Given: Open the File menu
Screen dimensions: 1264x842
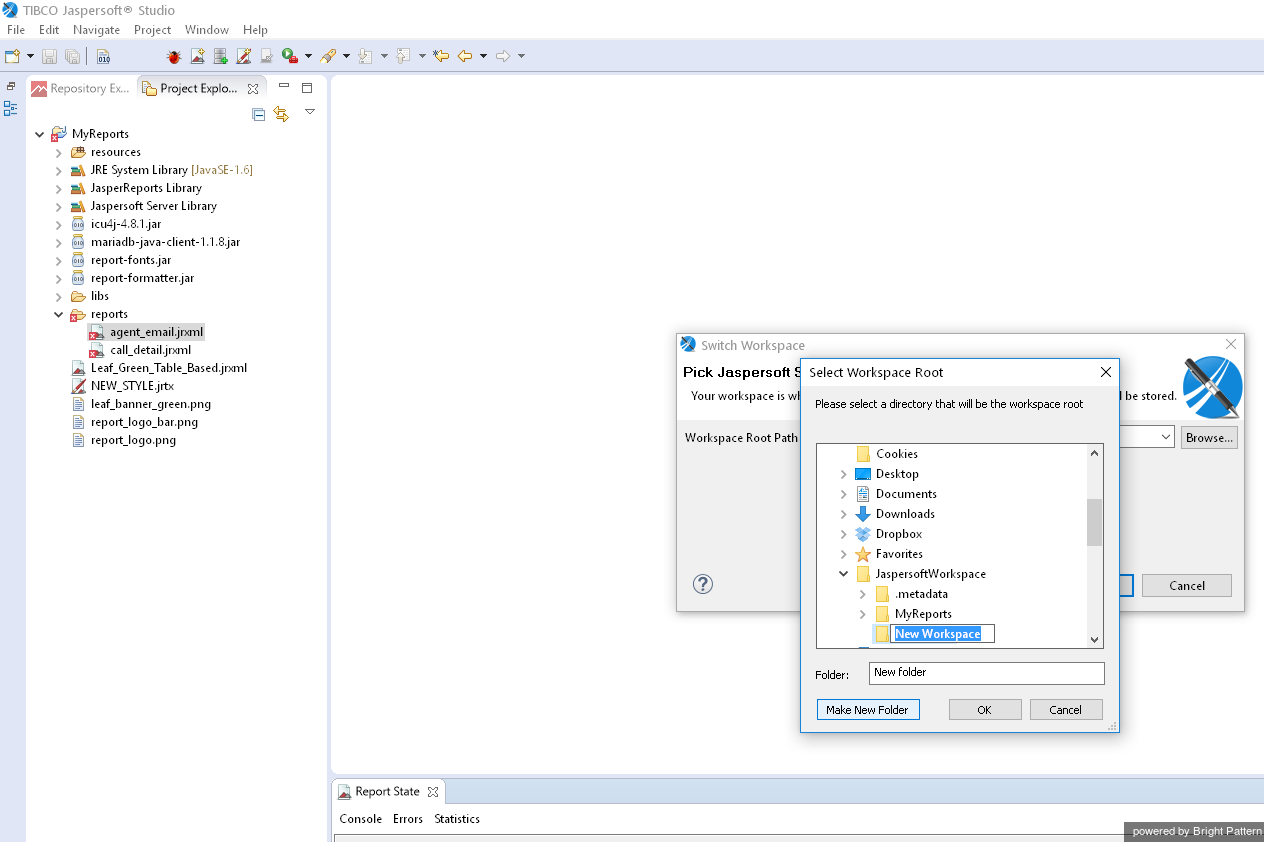Looking at the screenshot, I should [16, 30].
